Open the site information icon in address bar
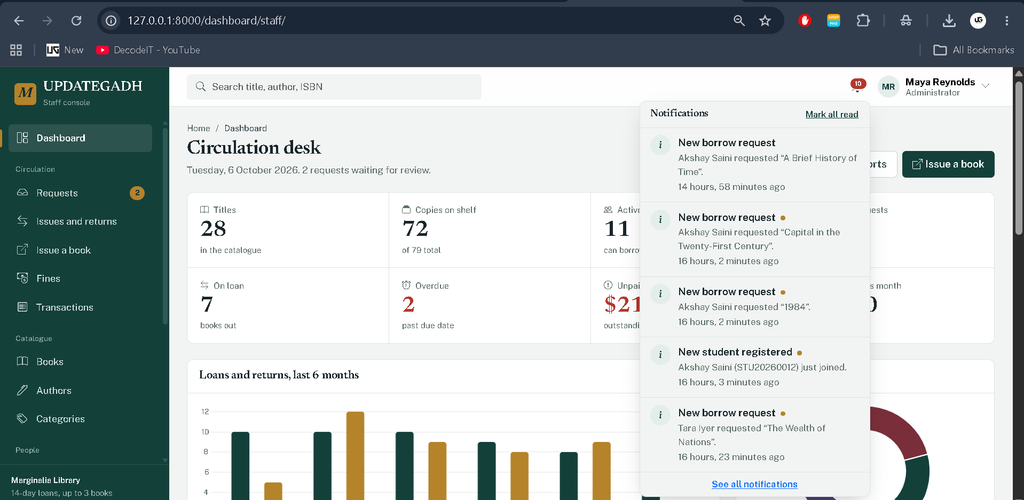The image size is (1024, 500). tap(112, 21)
